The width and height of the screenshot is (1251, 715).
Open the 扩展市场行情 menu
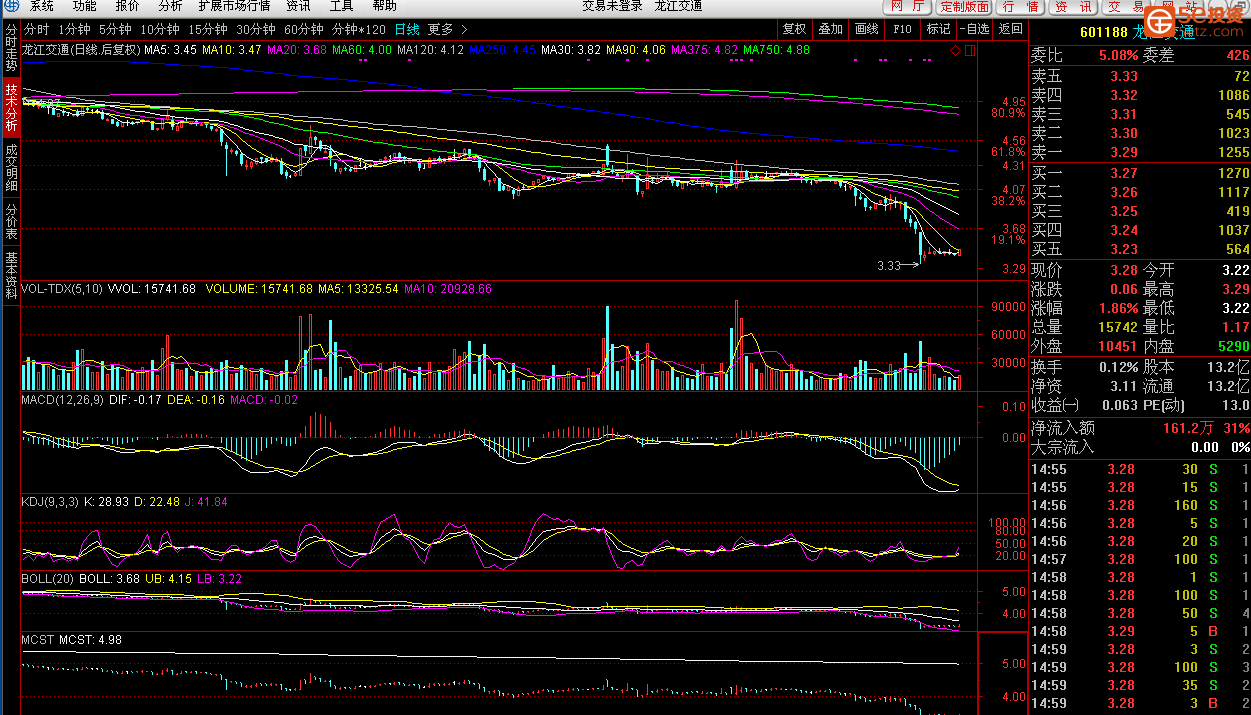pyautogui.click(x=234, y=6)
